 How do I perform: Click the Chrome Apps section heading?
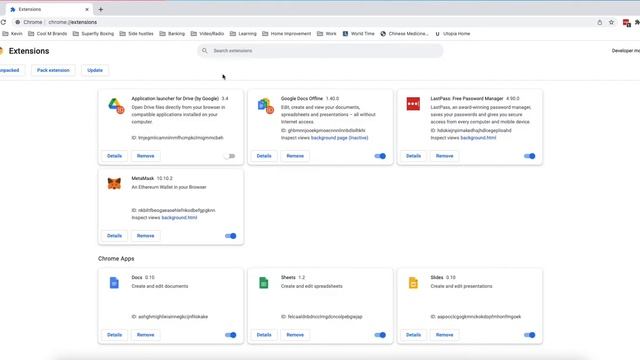pyautogui.click(x=116, y=259)
